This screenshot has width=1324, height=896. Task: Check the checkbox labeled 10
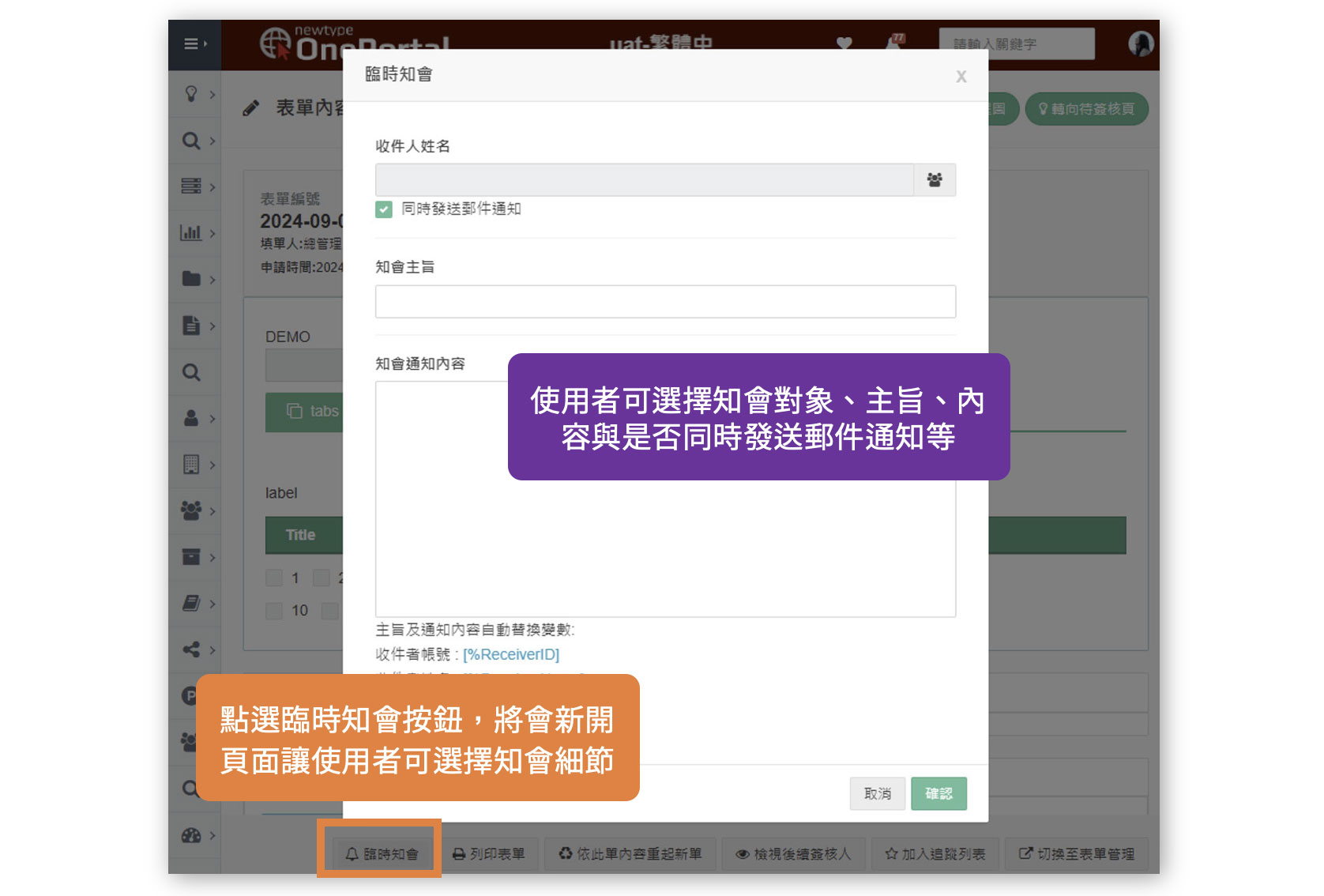pyautogui.click(x=274, y=611)
